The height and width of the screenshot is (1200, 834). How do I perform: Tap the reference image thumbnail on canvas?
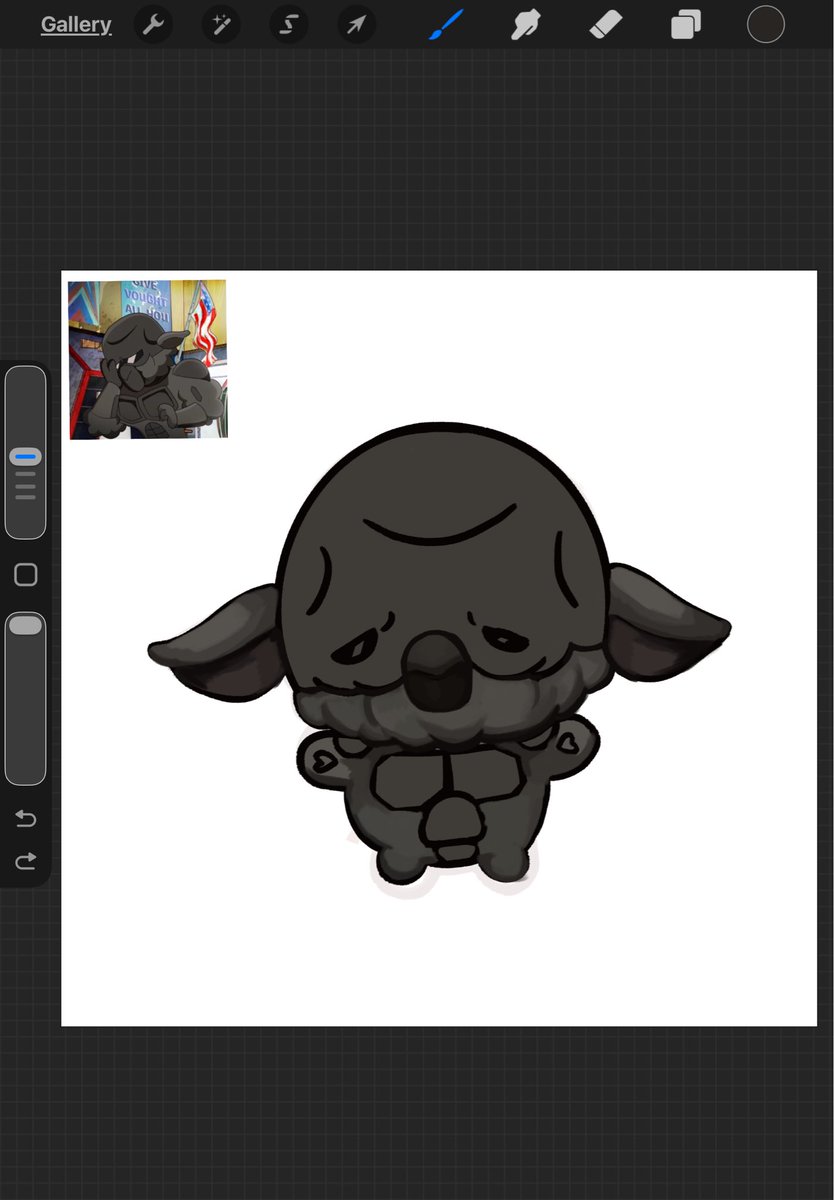[x=148, y=360]
